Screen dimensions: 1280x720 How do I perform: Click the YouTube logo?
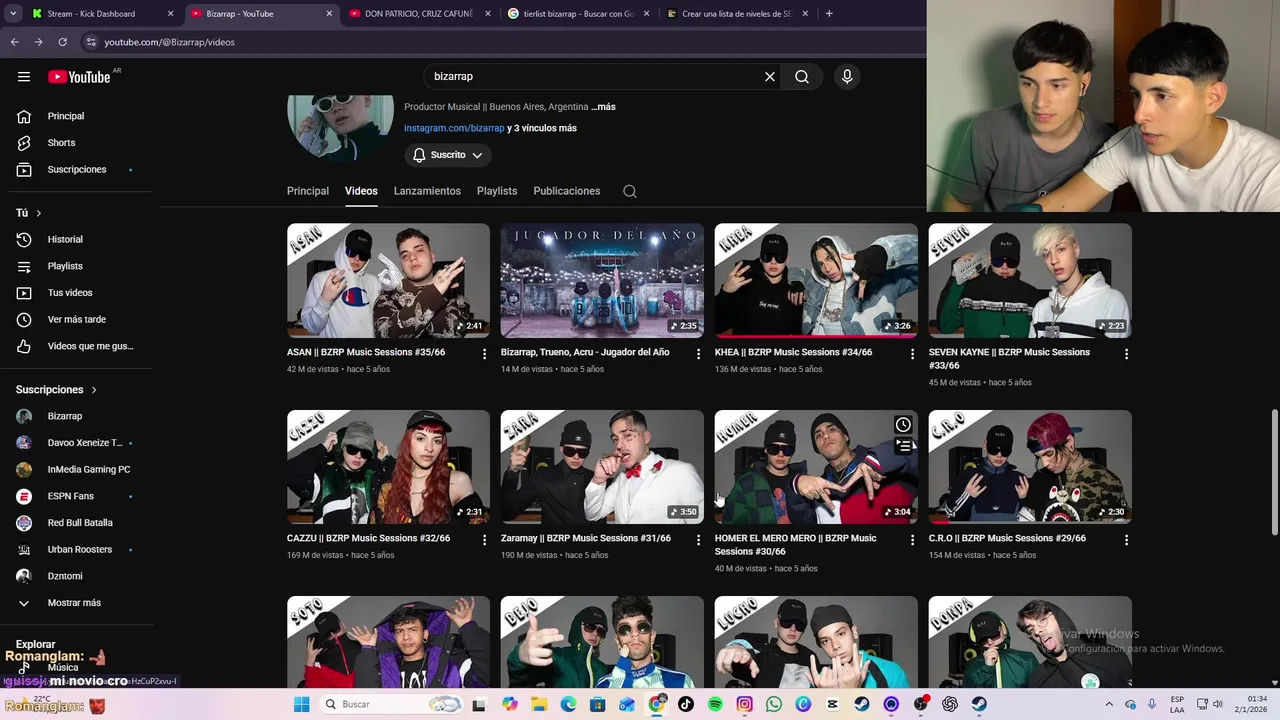tap(79, 77)
